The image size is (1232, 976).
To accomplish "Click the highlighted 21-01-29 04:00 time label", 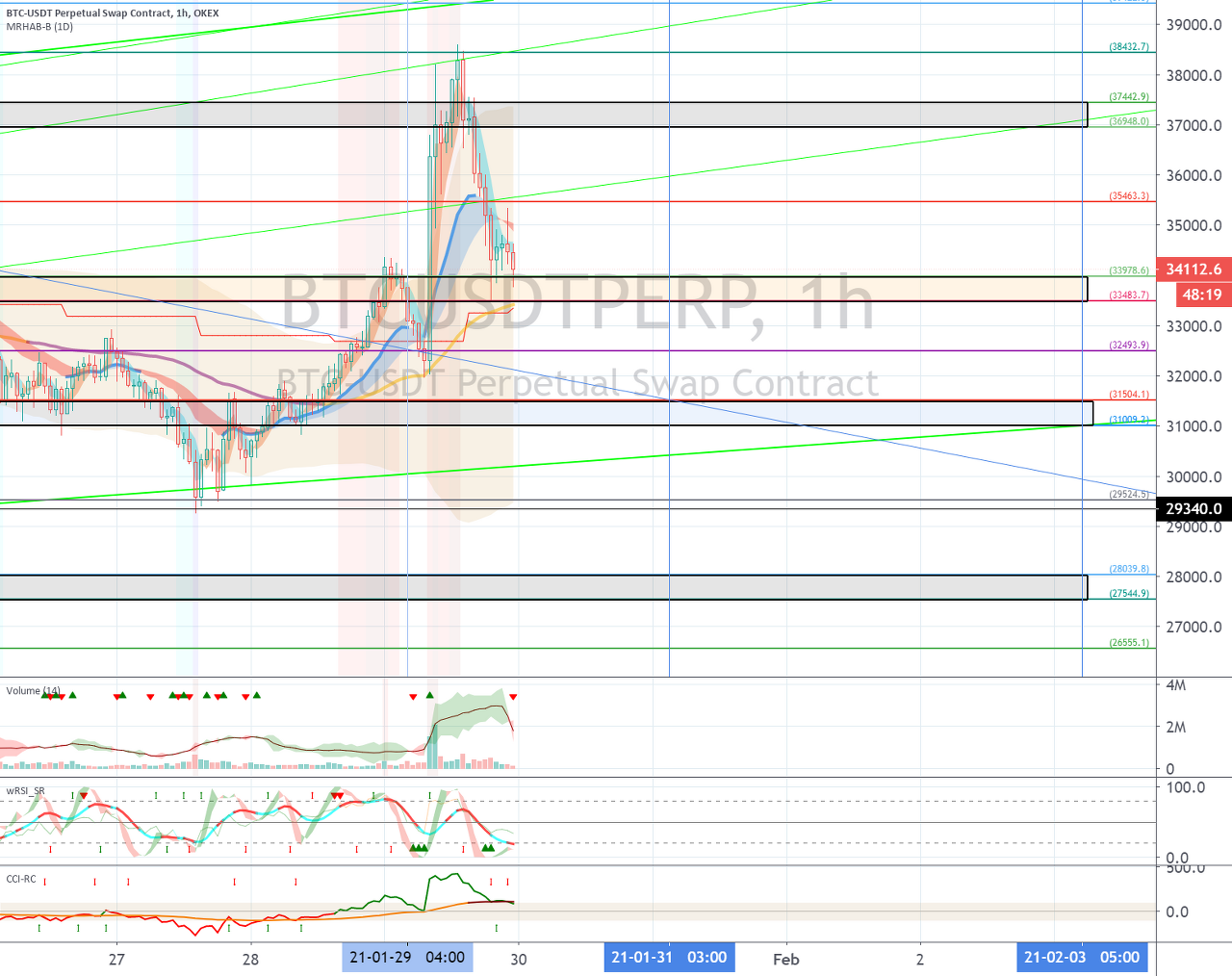I will pos(407,958).
